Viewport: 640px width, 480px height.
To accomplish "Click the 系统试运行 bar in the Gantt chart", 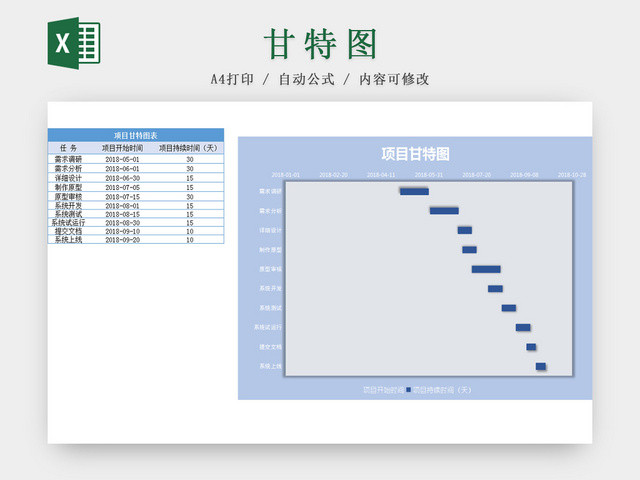I will pos(523,327).
